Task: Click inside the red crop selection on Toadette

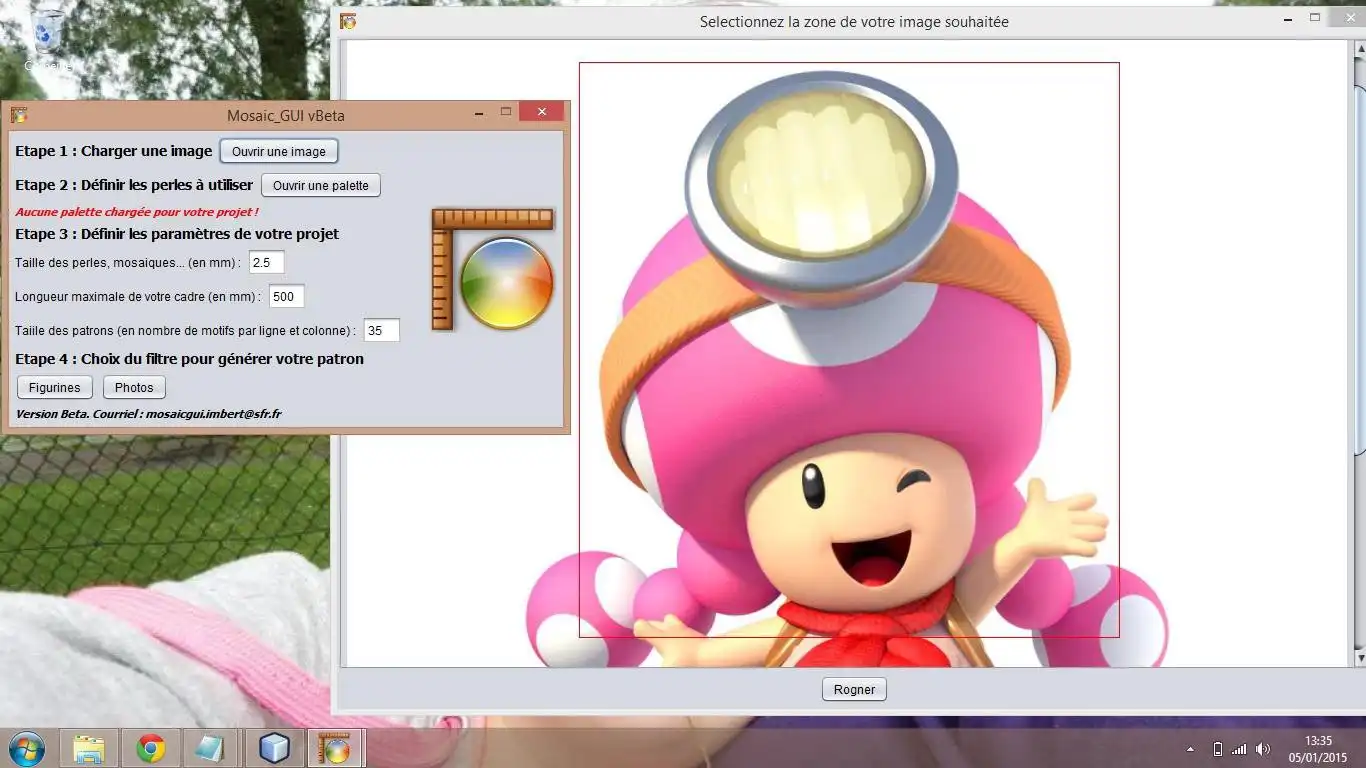Action: click(x=849, y=350)
